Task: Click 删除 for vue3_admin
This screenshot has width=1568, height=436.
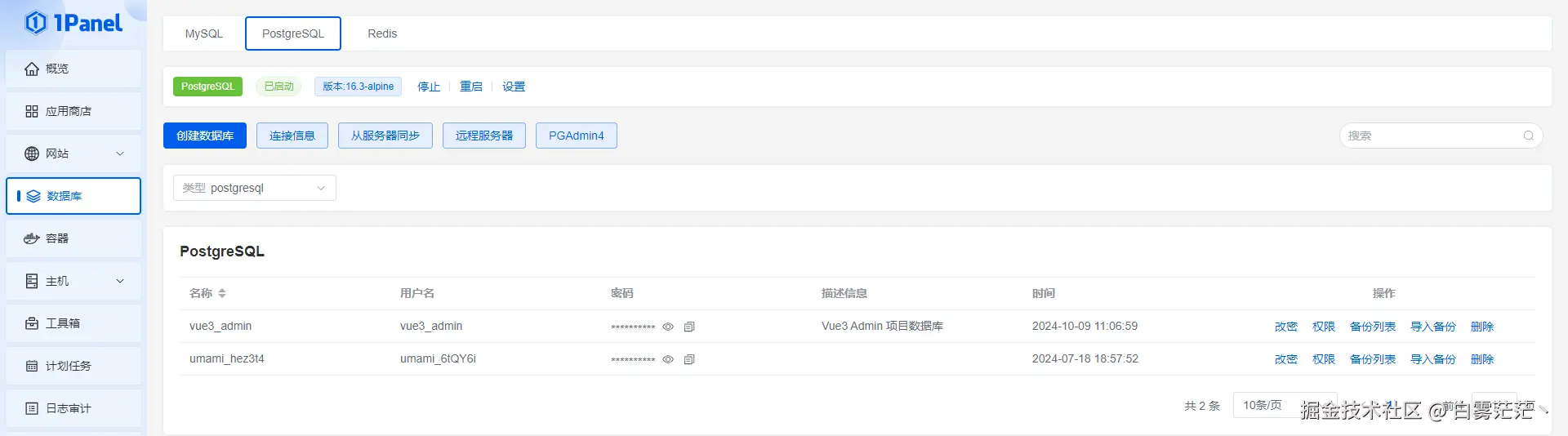Action: click(1482, 327)
